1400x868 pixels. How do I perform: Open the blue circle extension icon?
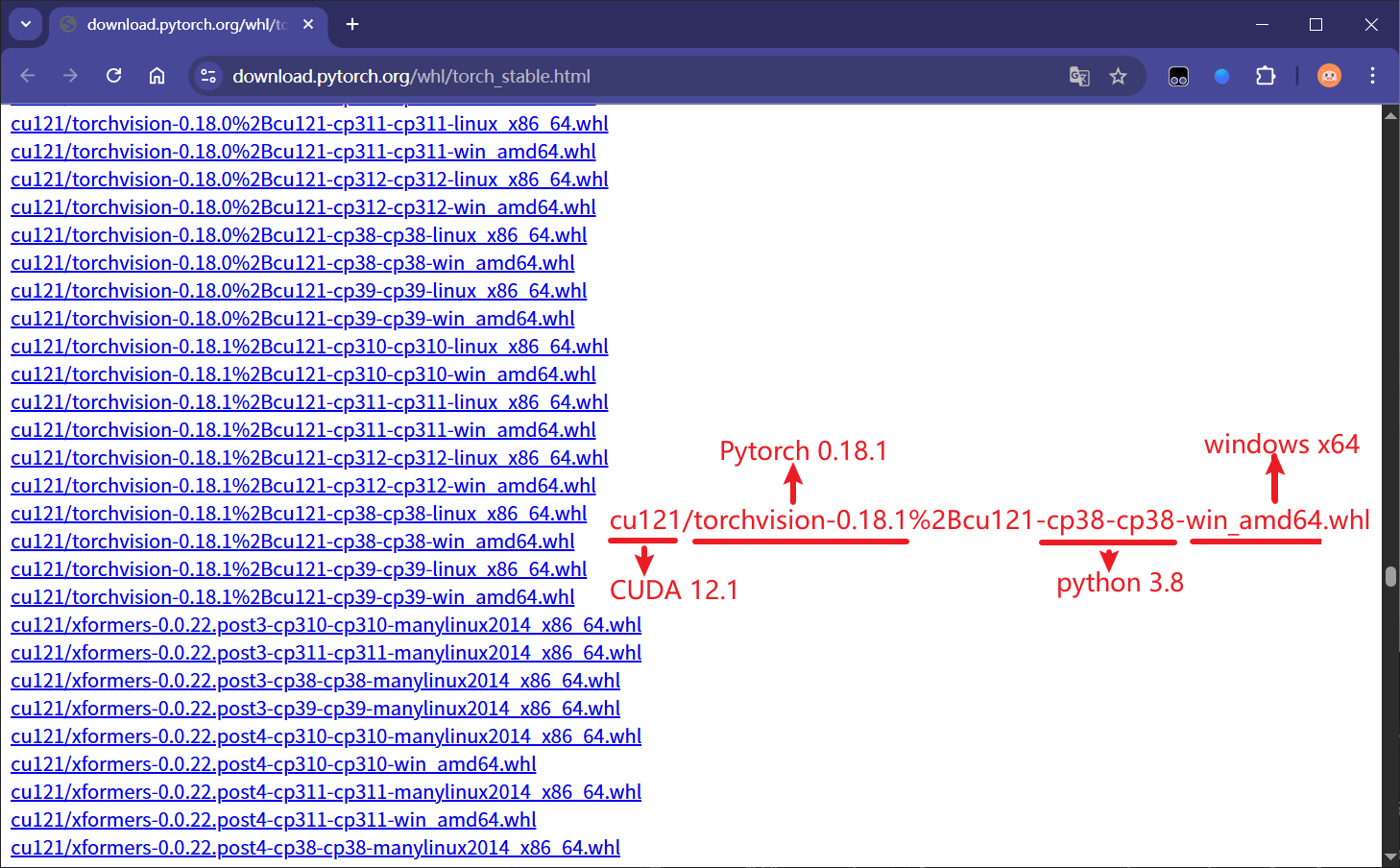tap(1221, 76)
